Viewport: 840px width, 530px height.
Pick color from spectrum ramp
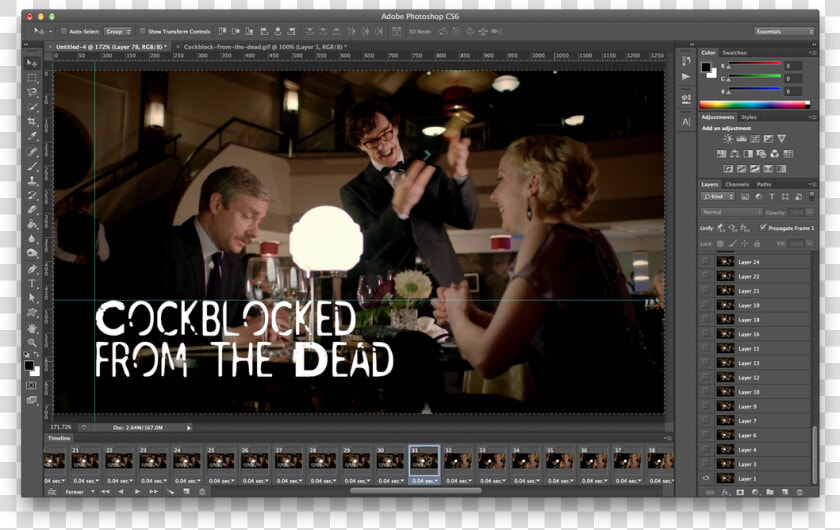(754, 105)
